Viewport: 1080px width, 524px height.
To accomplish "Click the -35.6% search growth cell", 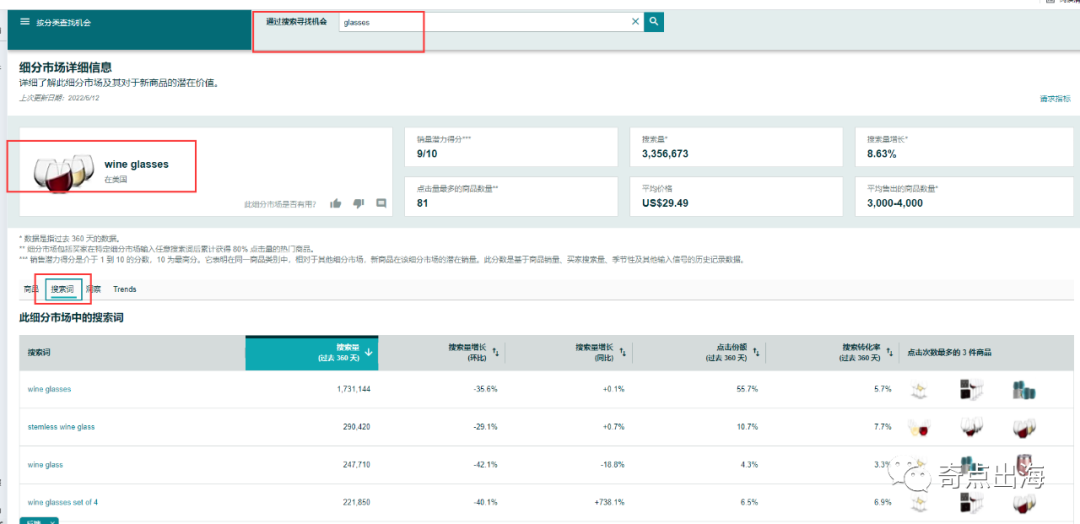I will click(485, 389).
